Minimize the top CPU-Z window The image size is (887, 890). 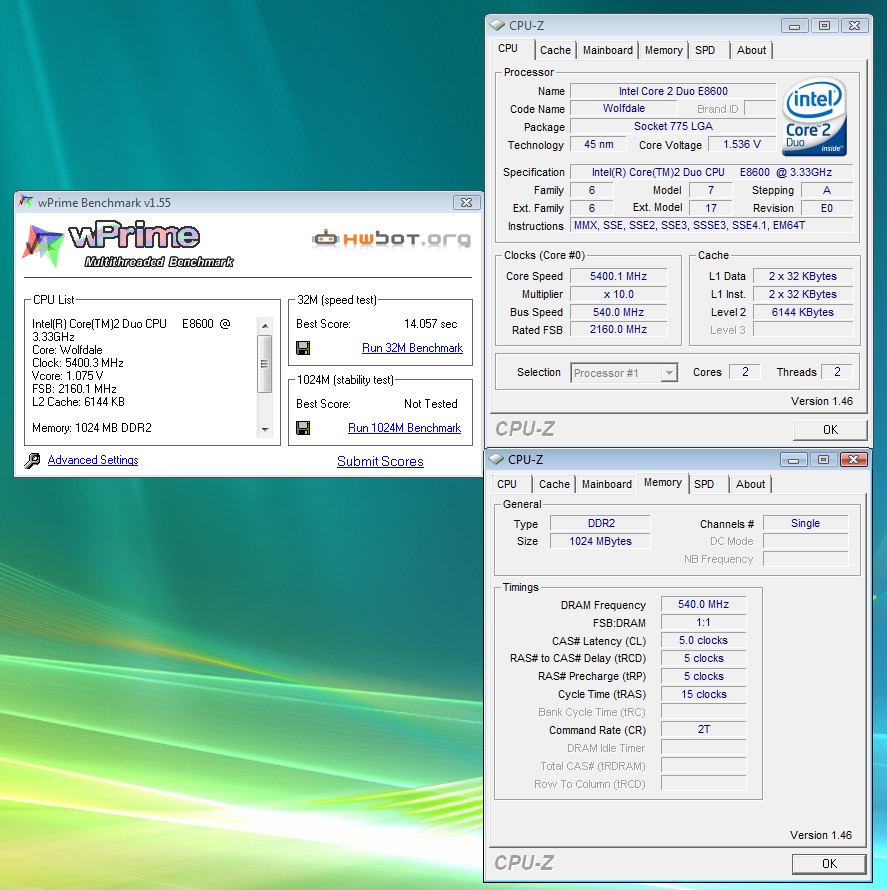[x=794, y=26]
